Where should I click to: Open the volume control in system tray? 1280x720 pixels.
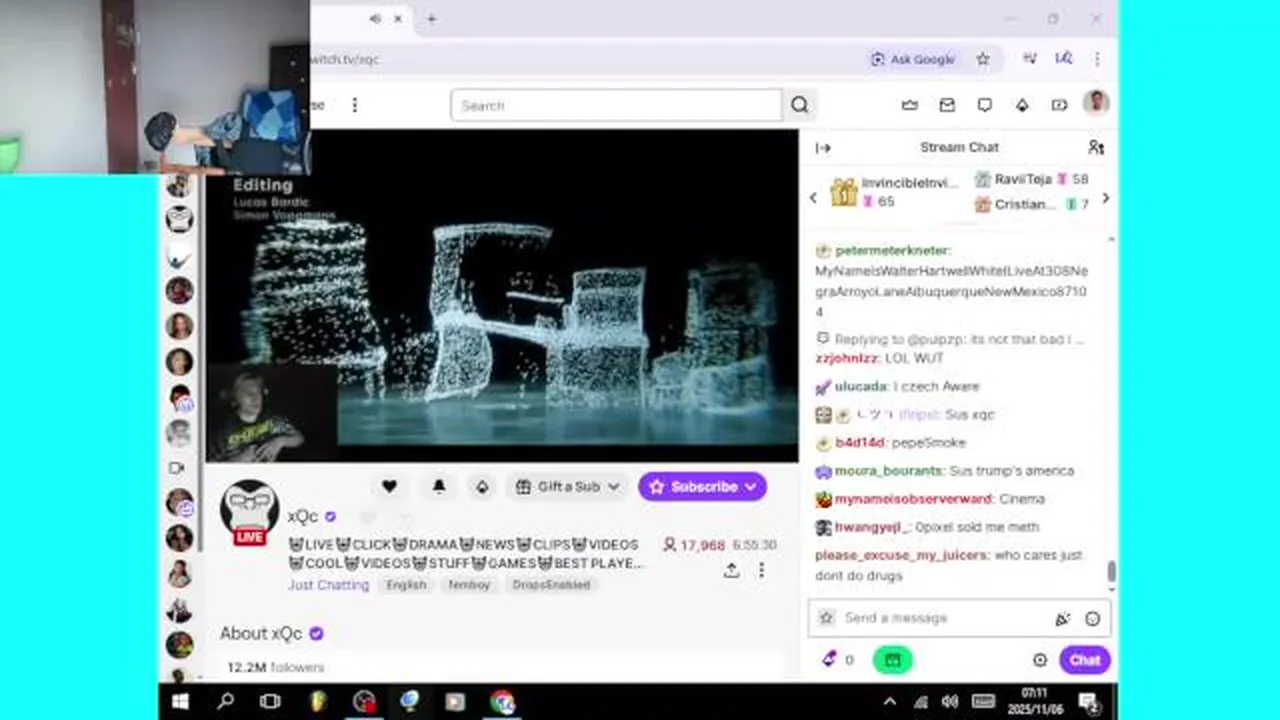950,702
